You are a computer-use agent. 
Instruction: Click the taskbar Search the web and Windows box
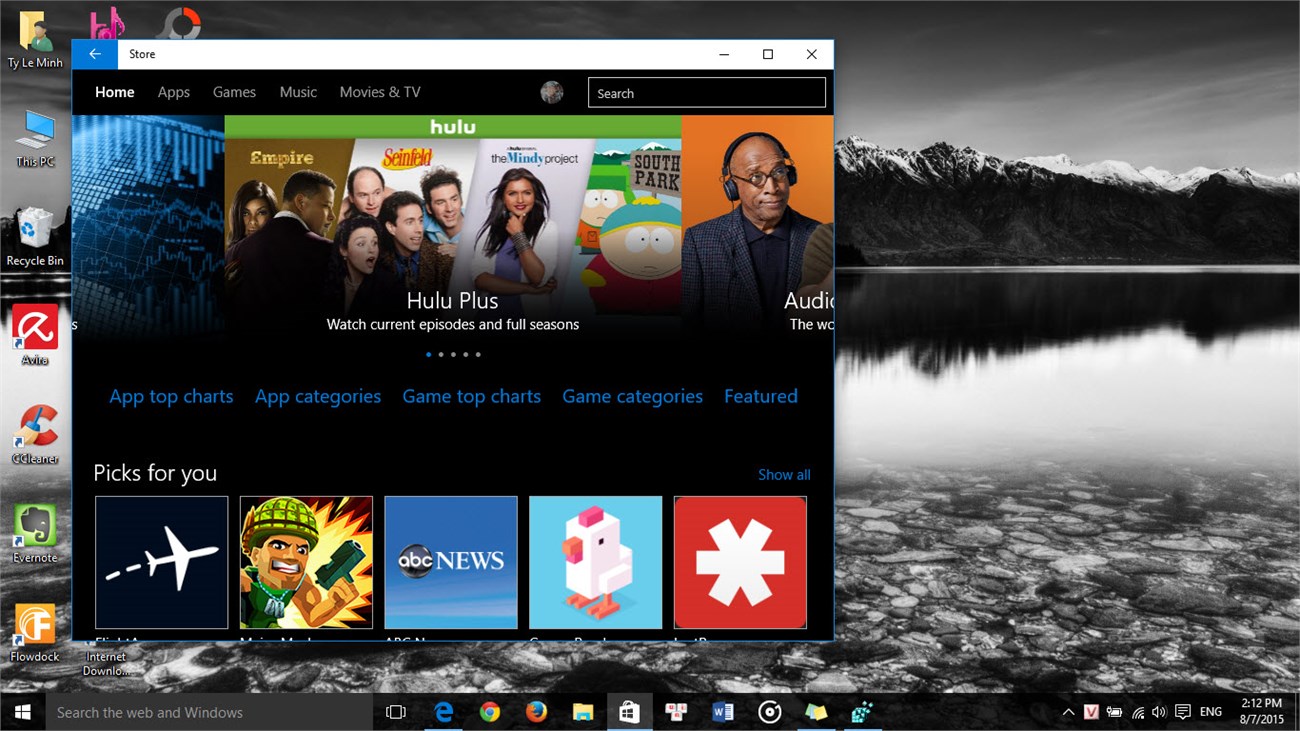point(210,712)
